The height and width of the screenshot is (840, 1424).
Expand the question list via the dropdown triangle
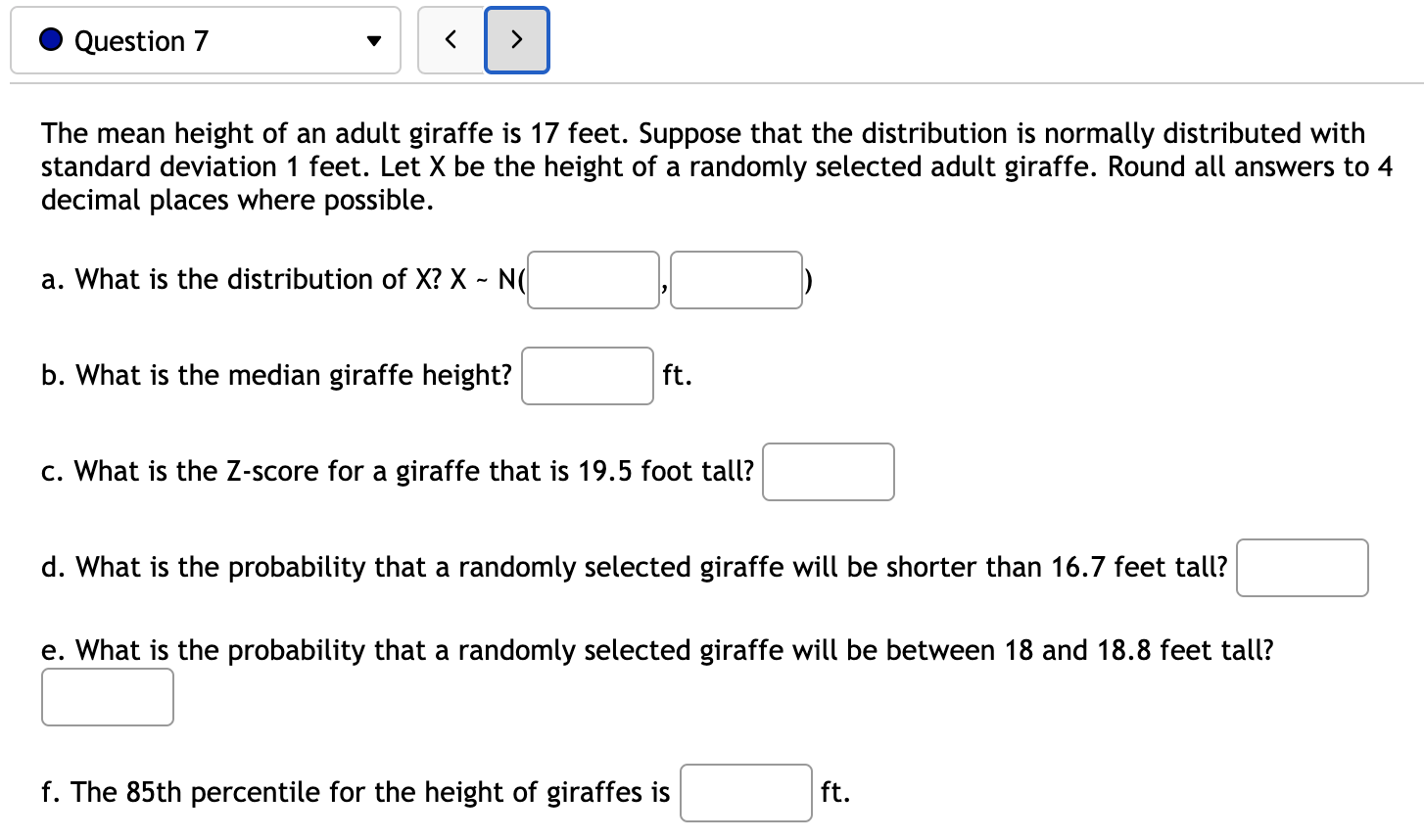click(x=373, y=40)
